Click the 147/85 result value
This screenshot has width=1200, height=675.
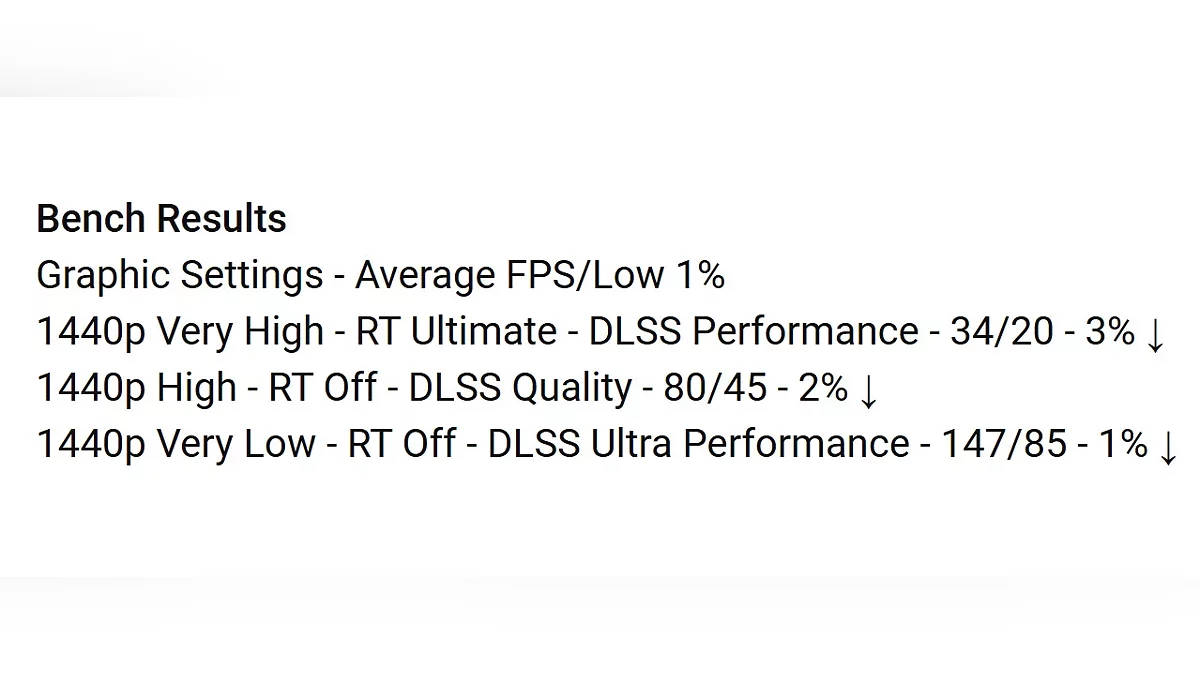tap(1004, 444)
